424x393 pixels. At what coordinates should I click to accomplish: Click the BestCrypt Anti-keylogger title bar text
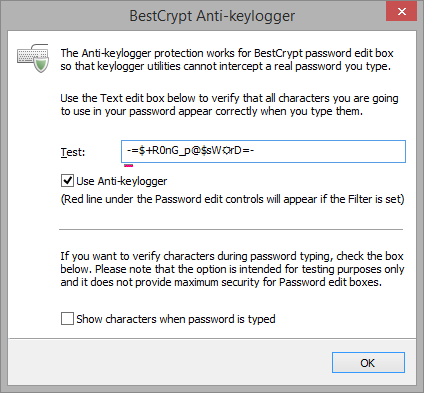212,16
